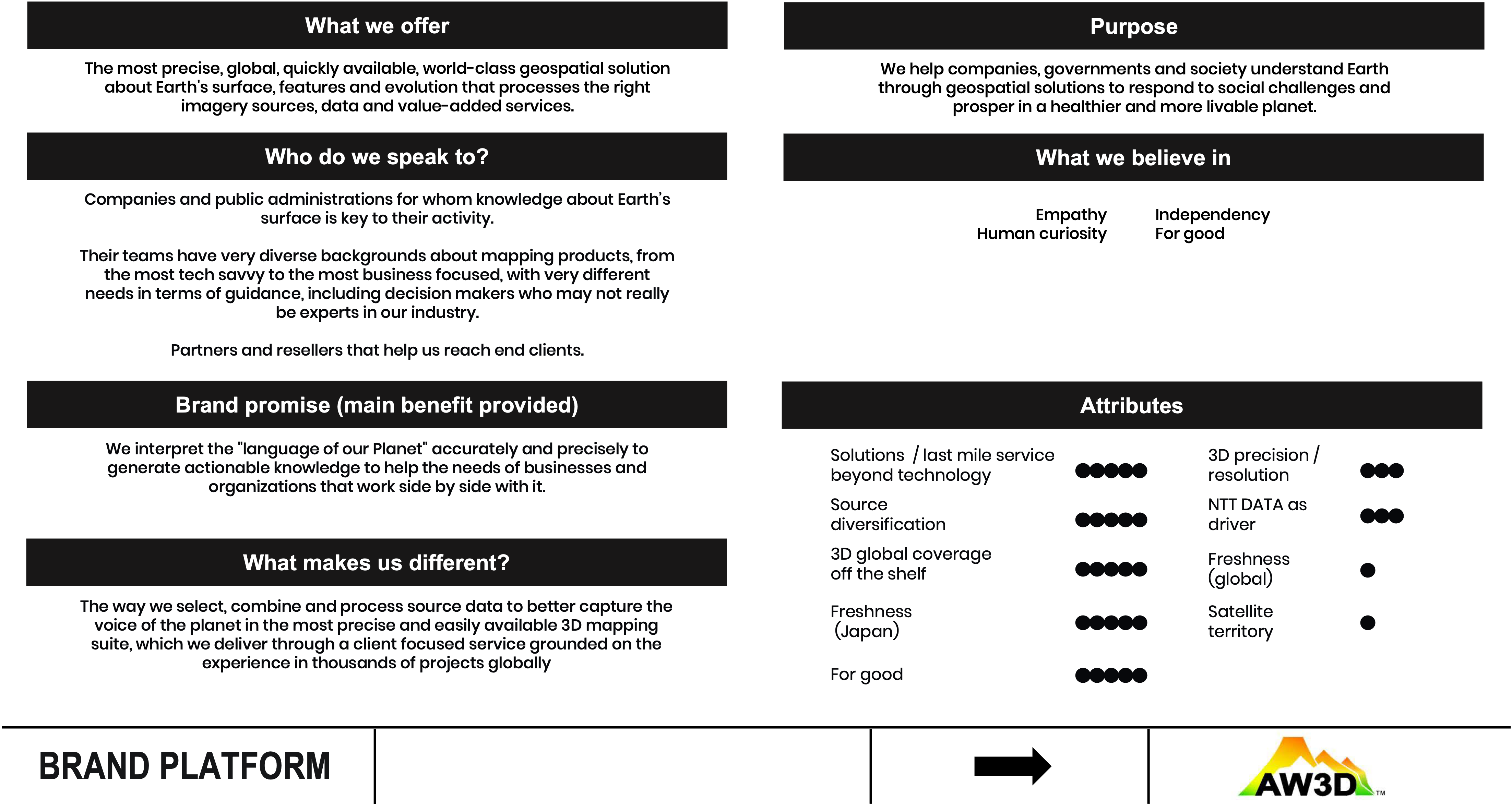The width and height of the screenshot is (1512, 811).
Task: Click the "Purpose" header bar
Action: [x=1133, y=26]
